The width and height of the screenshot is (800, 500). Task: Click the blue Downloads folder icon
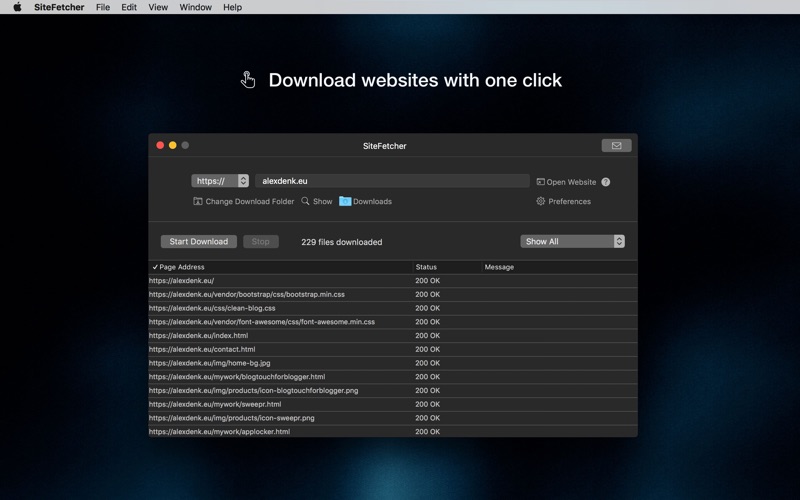[x=345, y=201]
